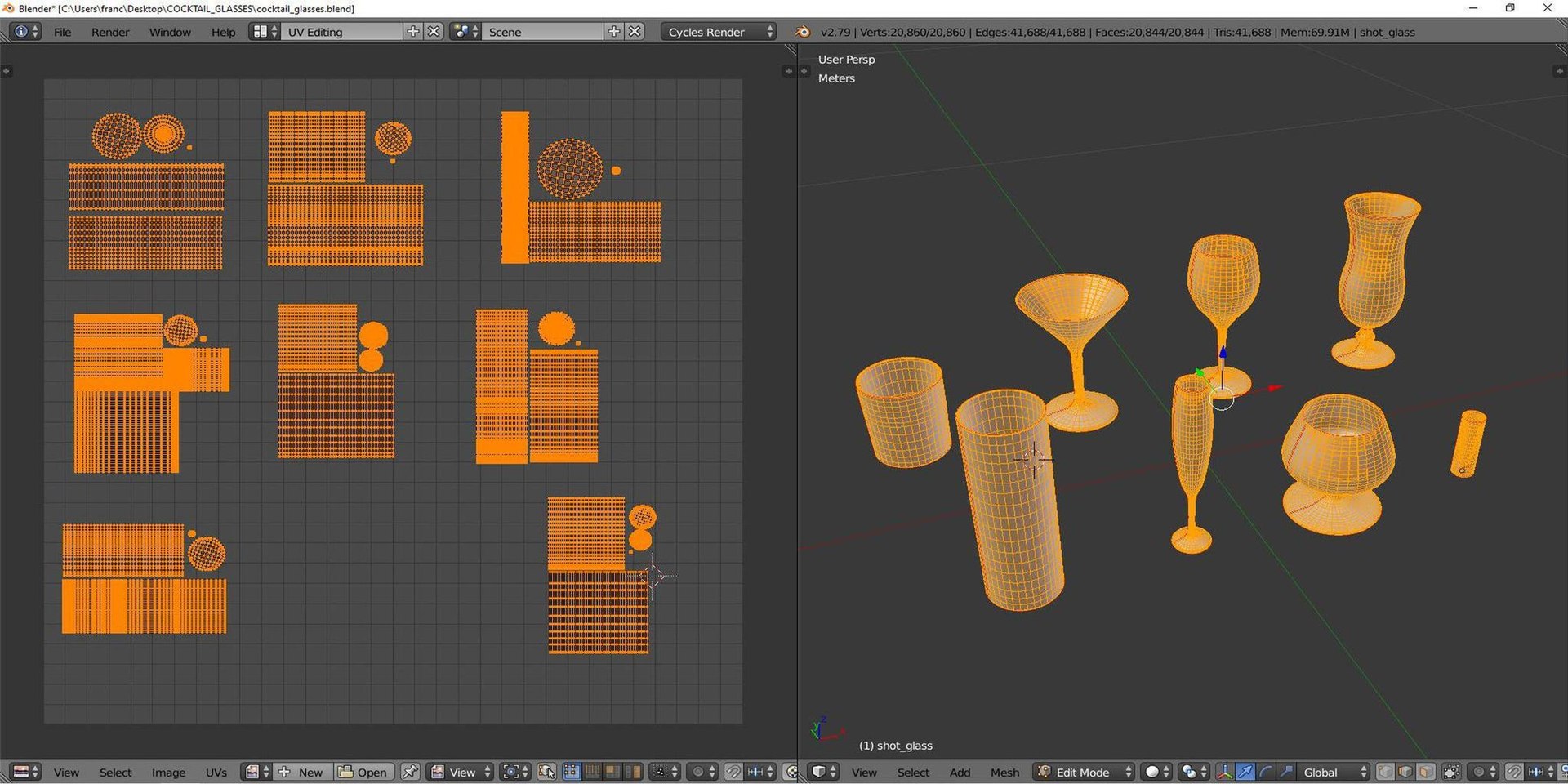The width and height of the screenshot is (1568, 784).
Task: Toggle the 3D manipulator widget
Action: 1225,772
